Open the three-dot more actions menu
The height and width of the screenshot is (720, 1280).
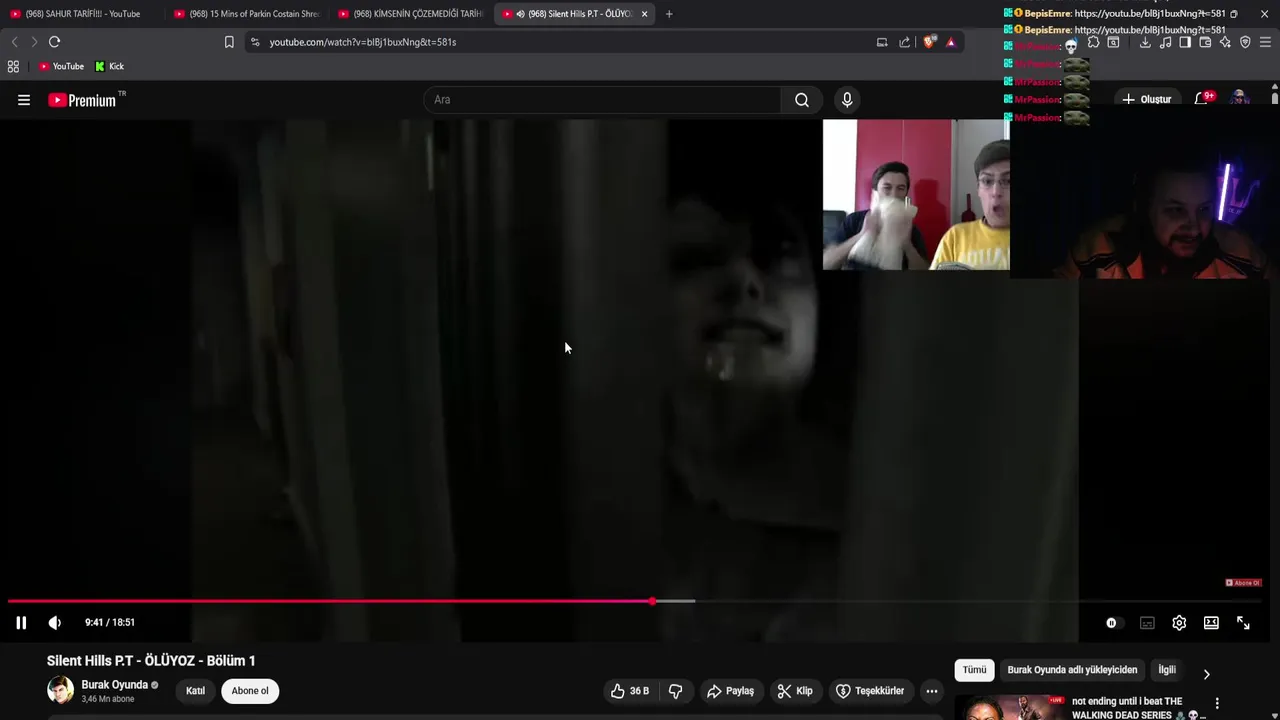coord(932,691)
